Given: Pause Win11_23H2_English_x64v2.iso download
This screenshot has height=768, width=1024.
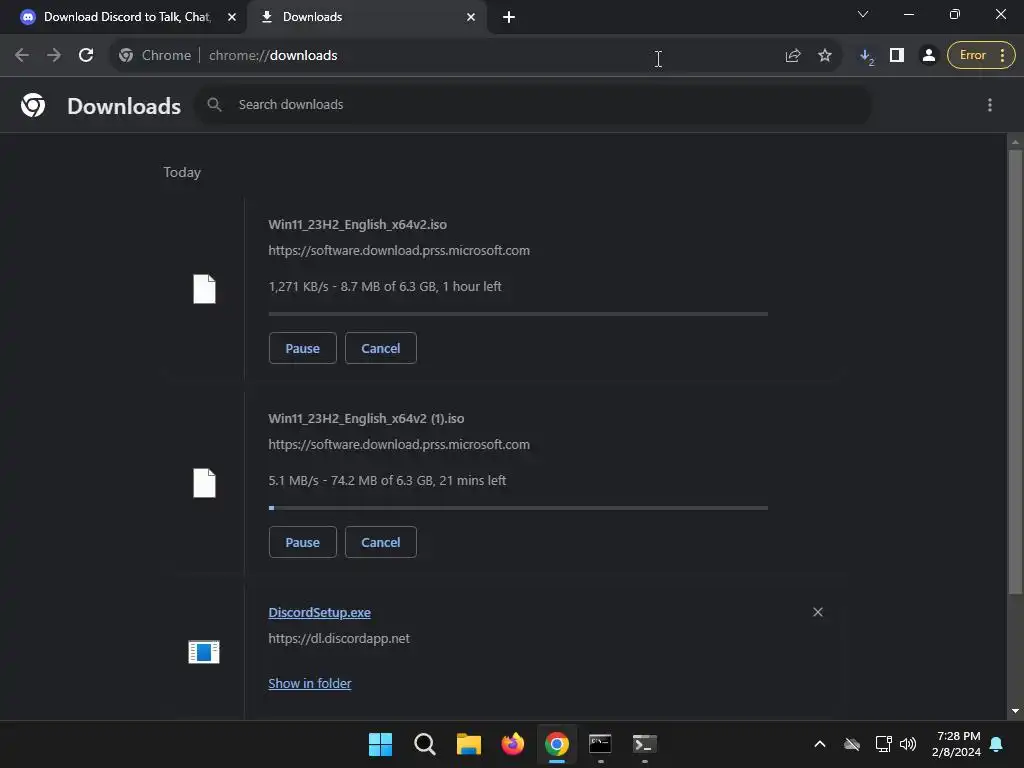Looking at the screenshot, I should pyautogui.click(x=302, y=348).
